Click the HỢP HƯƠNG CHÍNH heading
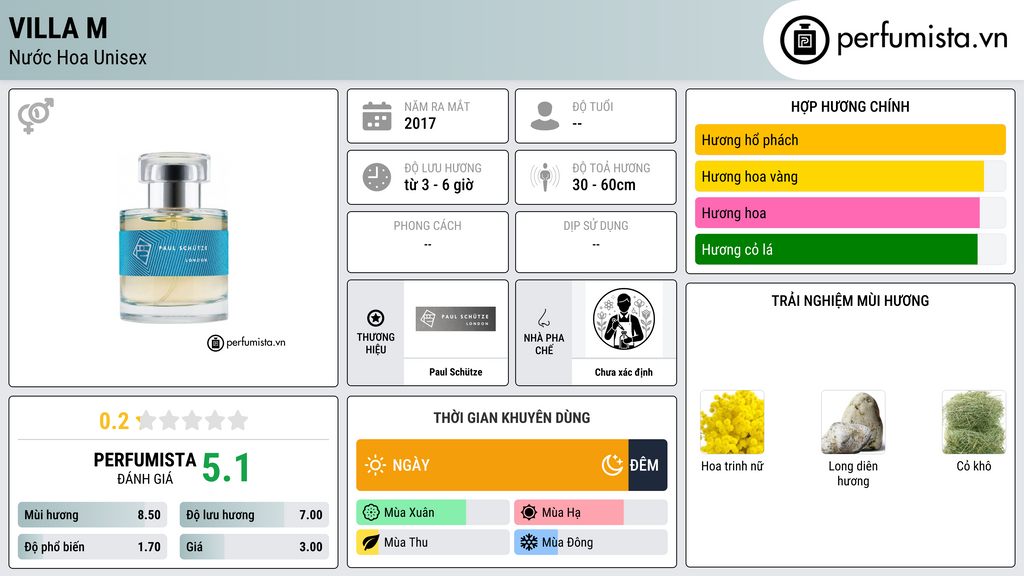Image resolution: width=1024 pixels, height=576 pixels. [850, 106]
